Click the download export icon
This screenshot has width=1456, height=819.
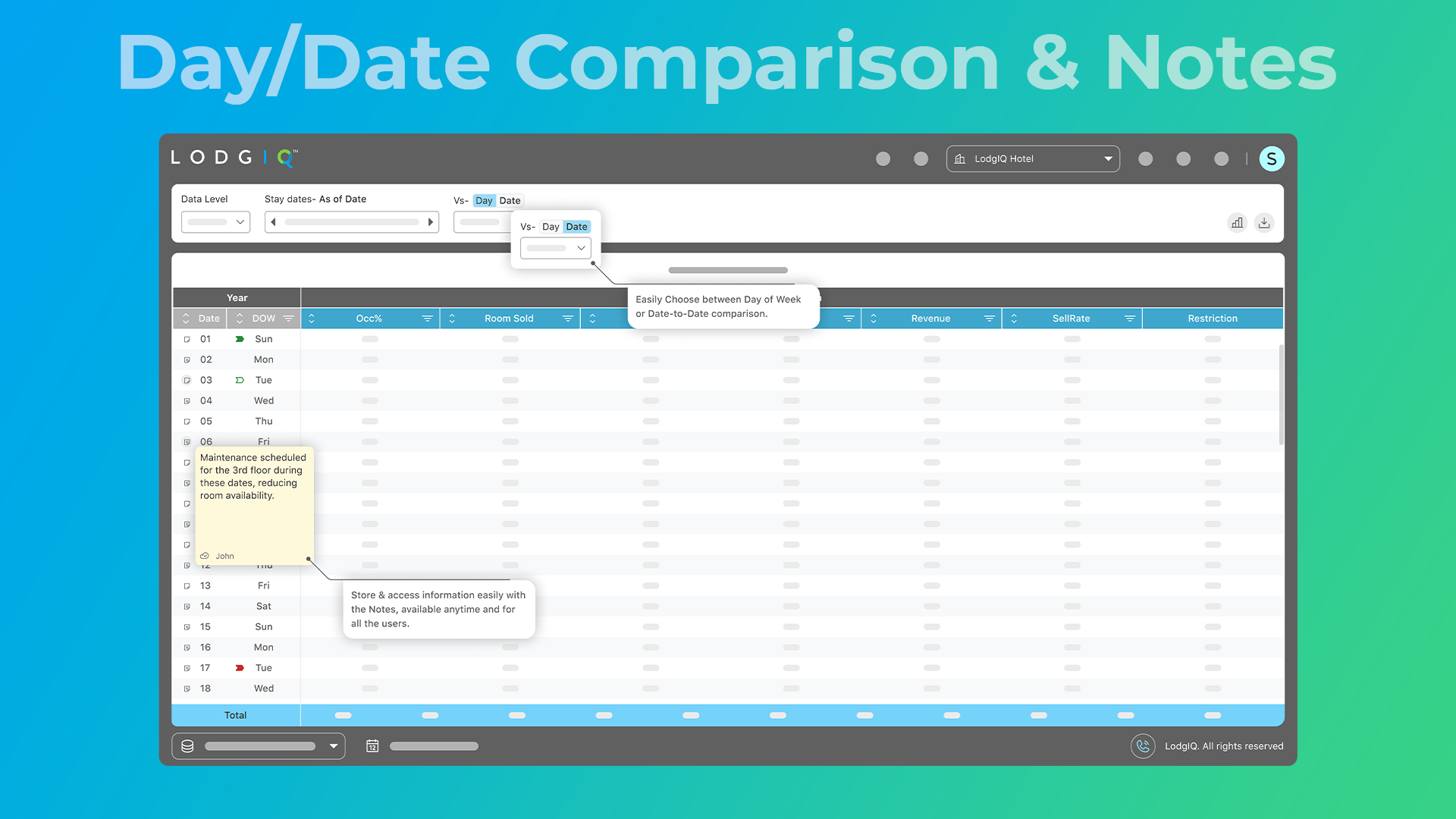click(1264, 223)
